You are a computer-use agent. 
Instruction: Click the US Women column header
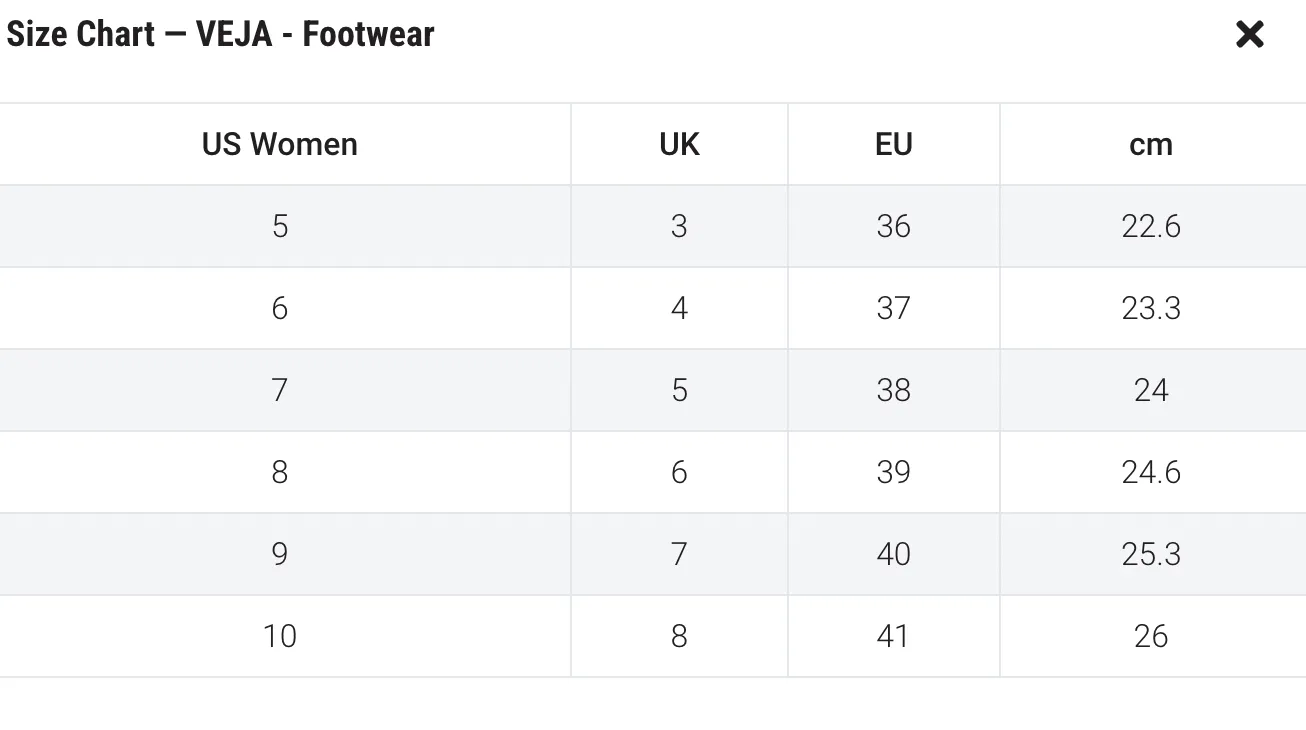280,144
